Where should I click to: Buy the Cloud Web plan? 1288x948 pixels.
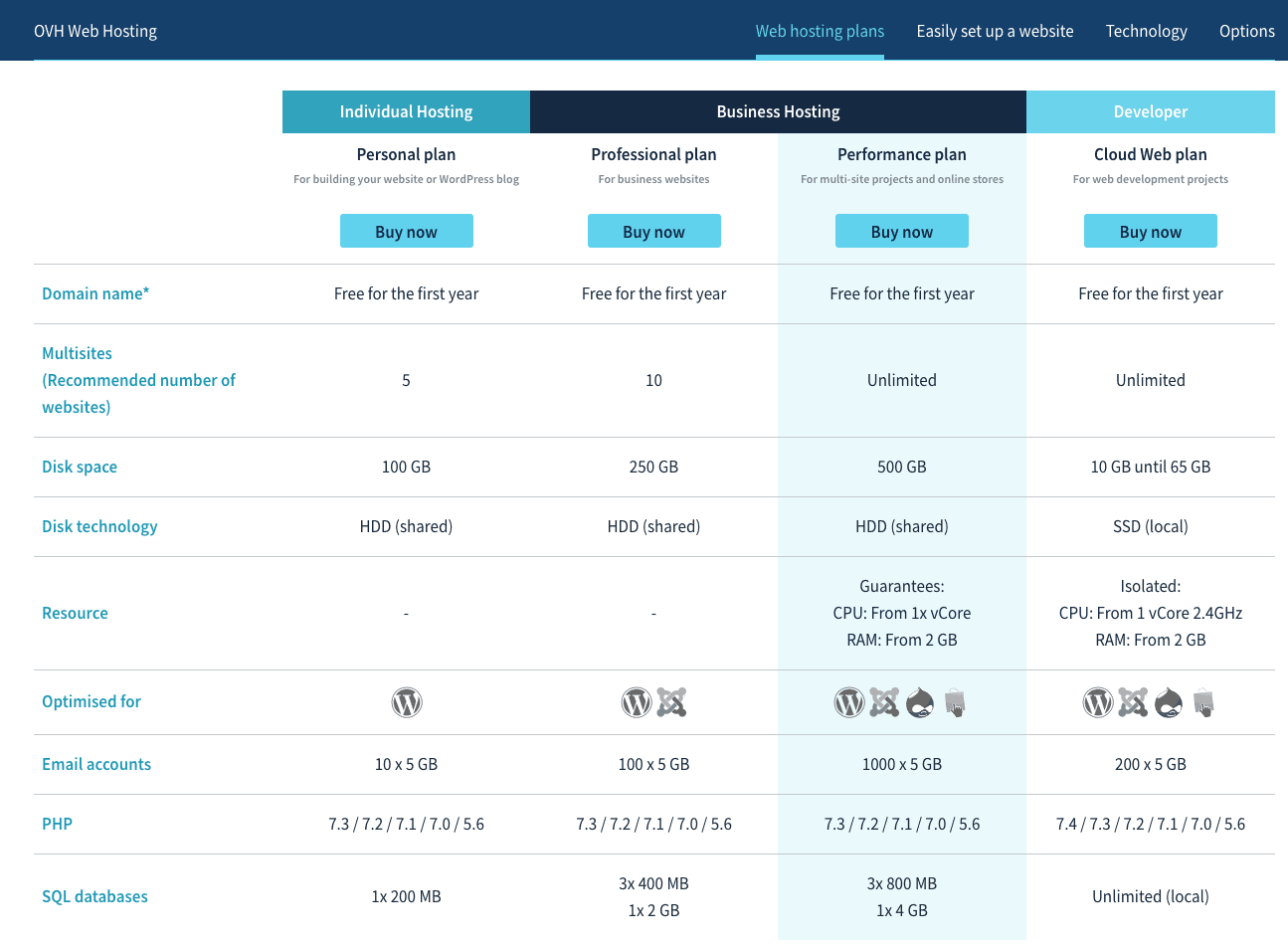pyautogui.click(x=1150, y=231)
